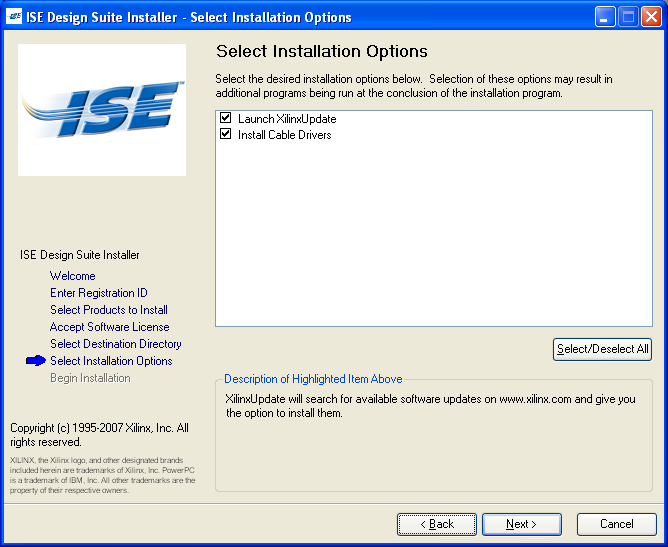
Task: Cancel the installation
Action: pos(616,524)
